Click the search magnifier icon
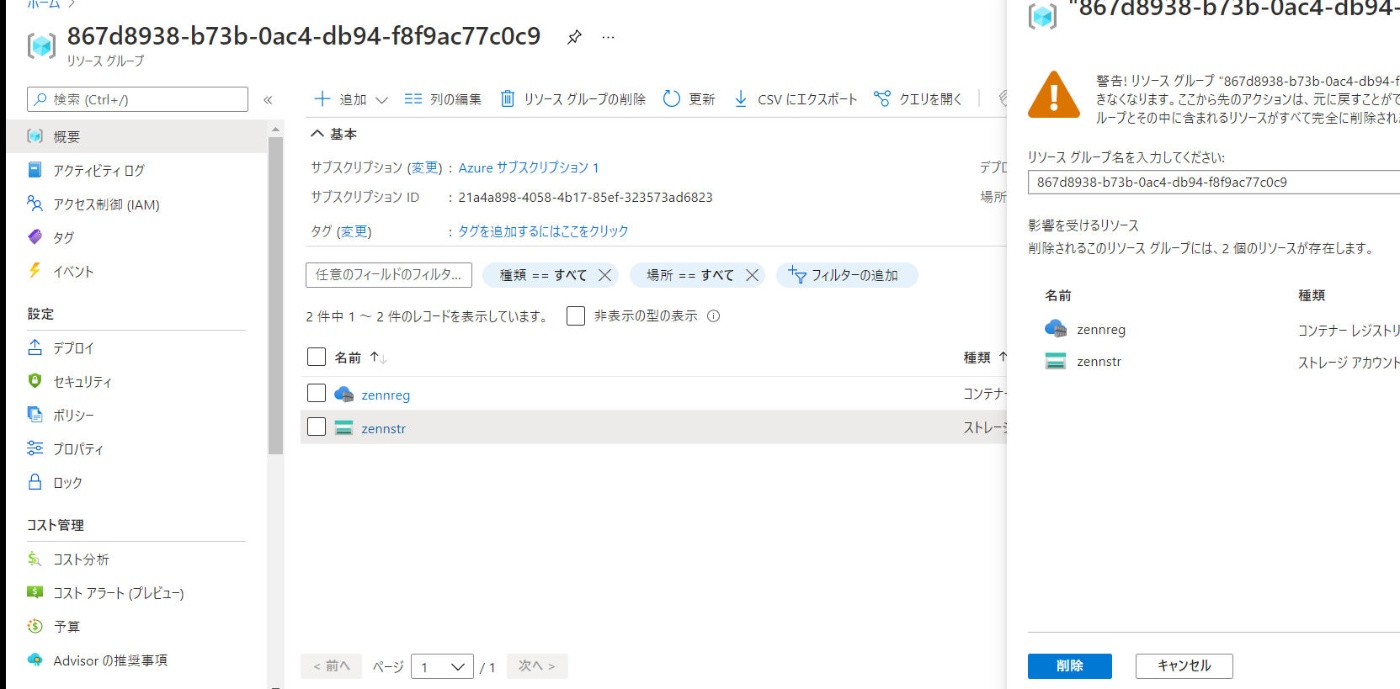This screenshot has width=1400, height=689. (x=41, y=99)
